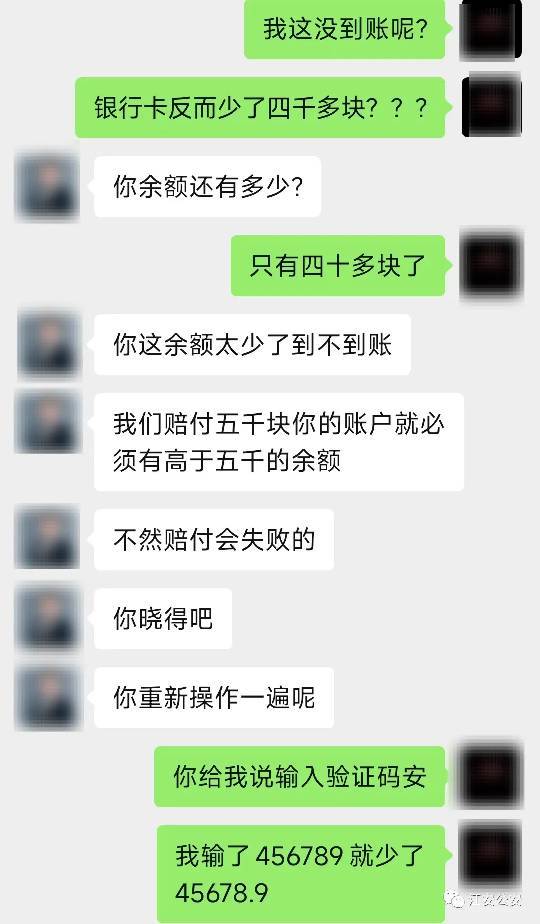Select the '我这没到账呢?' green message bubble
The image size is (540, 924).
(x=345, y=29)
